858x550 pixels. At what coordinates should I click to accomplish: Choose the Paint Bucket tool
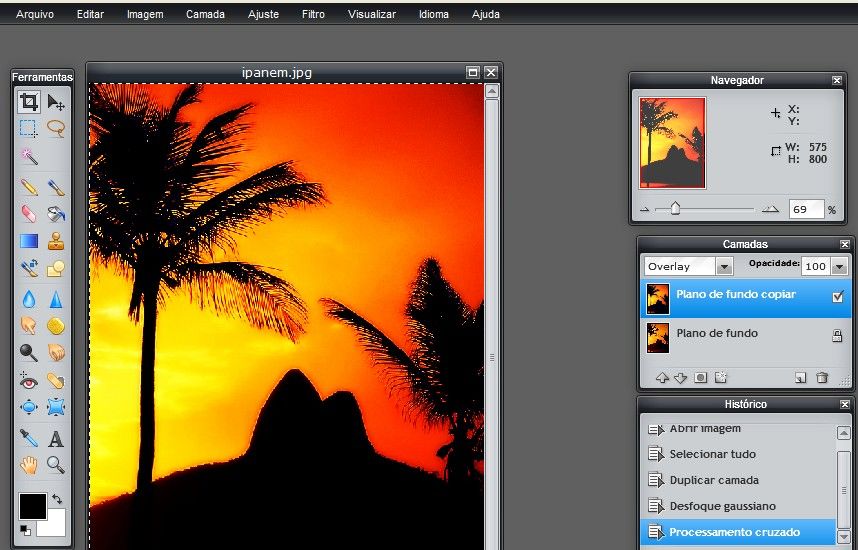tap(56, 214)
